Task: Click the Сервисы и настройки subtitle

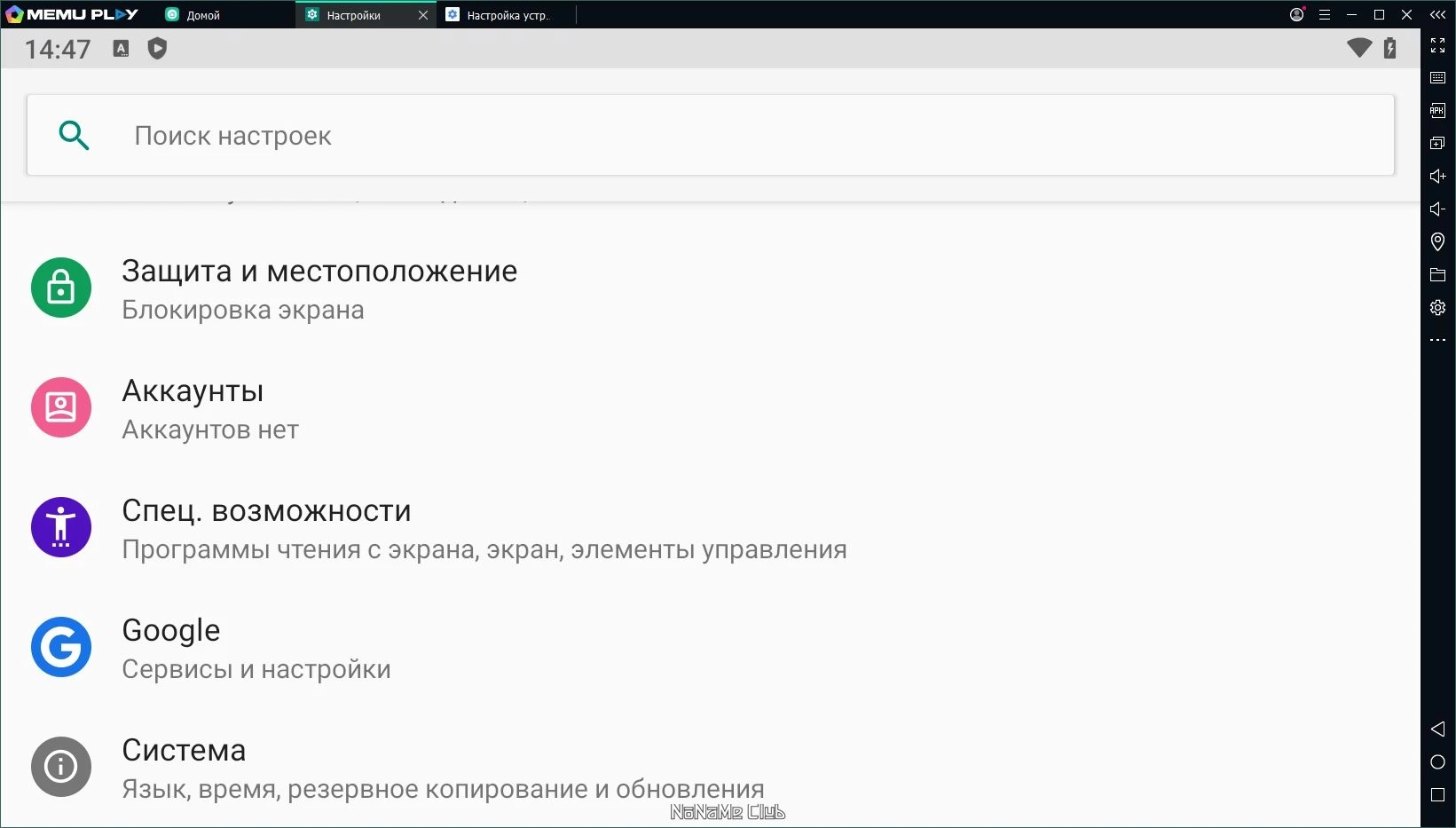Action: pyautogui.click(x=256, y=669)
